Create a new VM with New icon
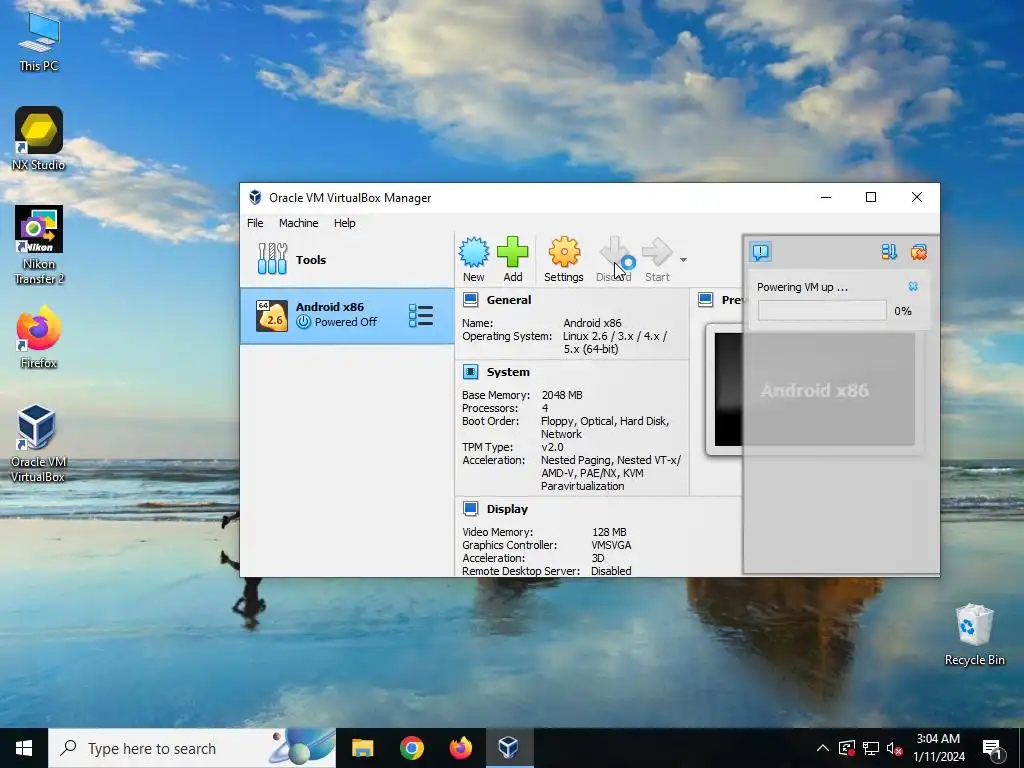1024x768 pixels. (x=473, y=259)
